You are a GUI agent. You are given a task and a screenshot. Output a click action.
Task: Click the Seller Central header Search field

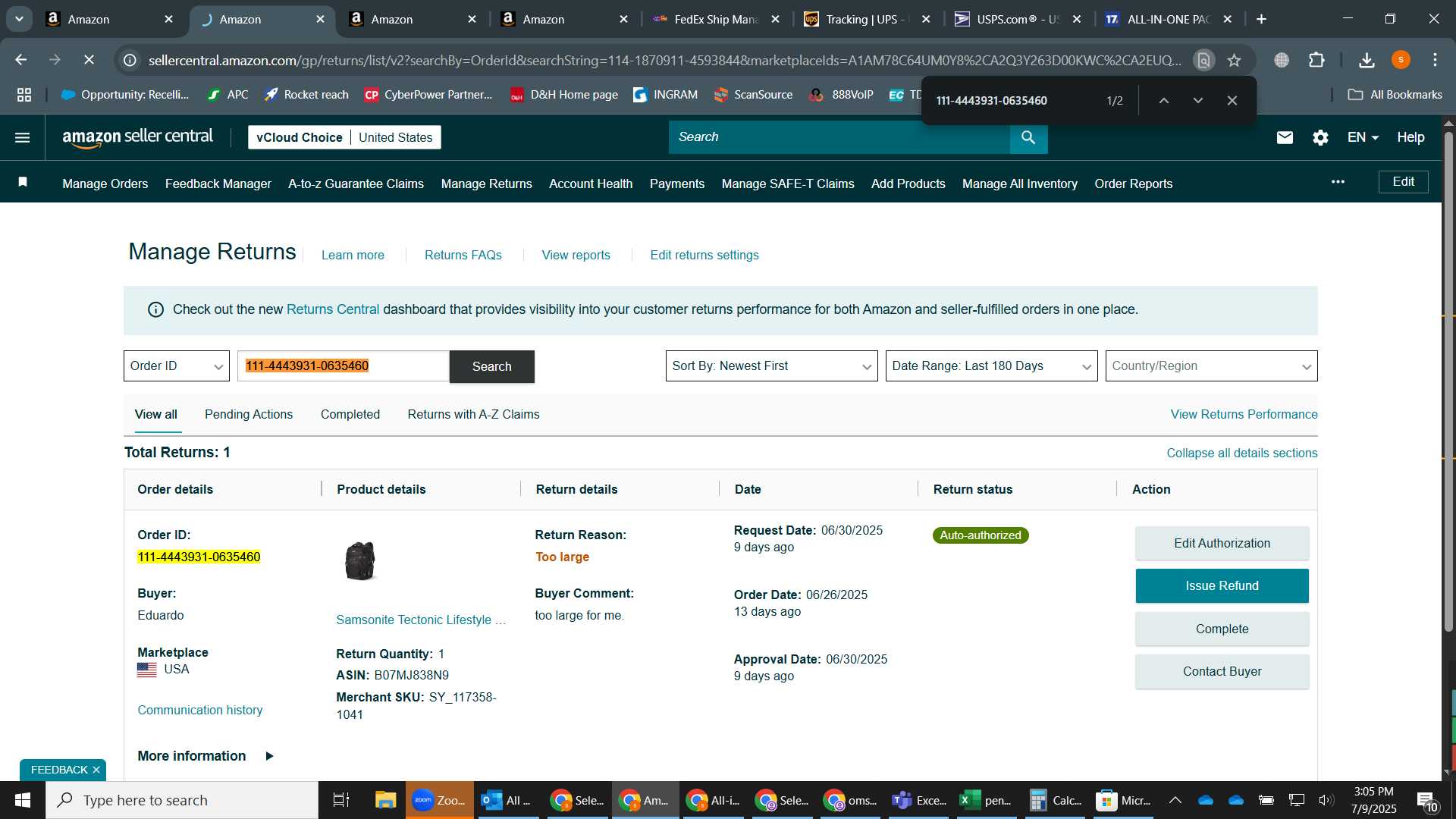click(x=839, y=137)
